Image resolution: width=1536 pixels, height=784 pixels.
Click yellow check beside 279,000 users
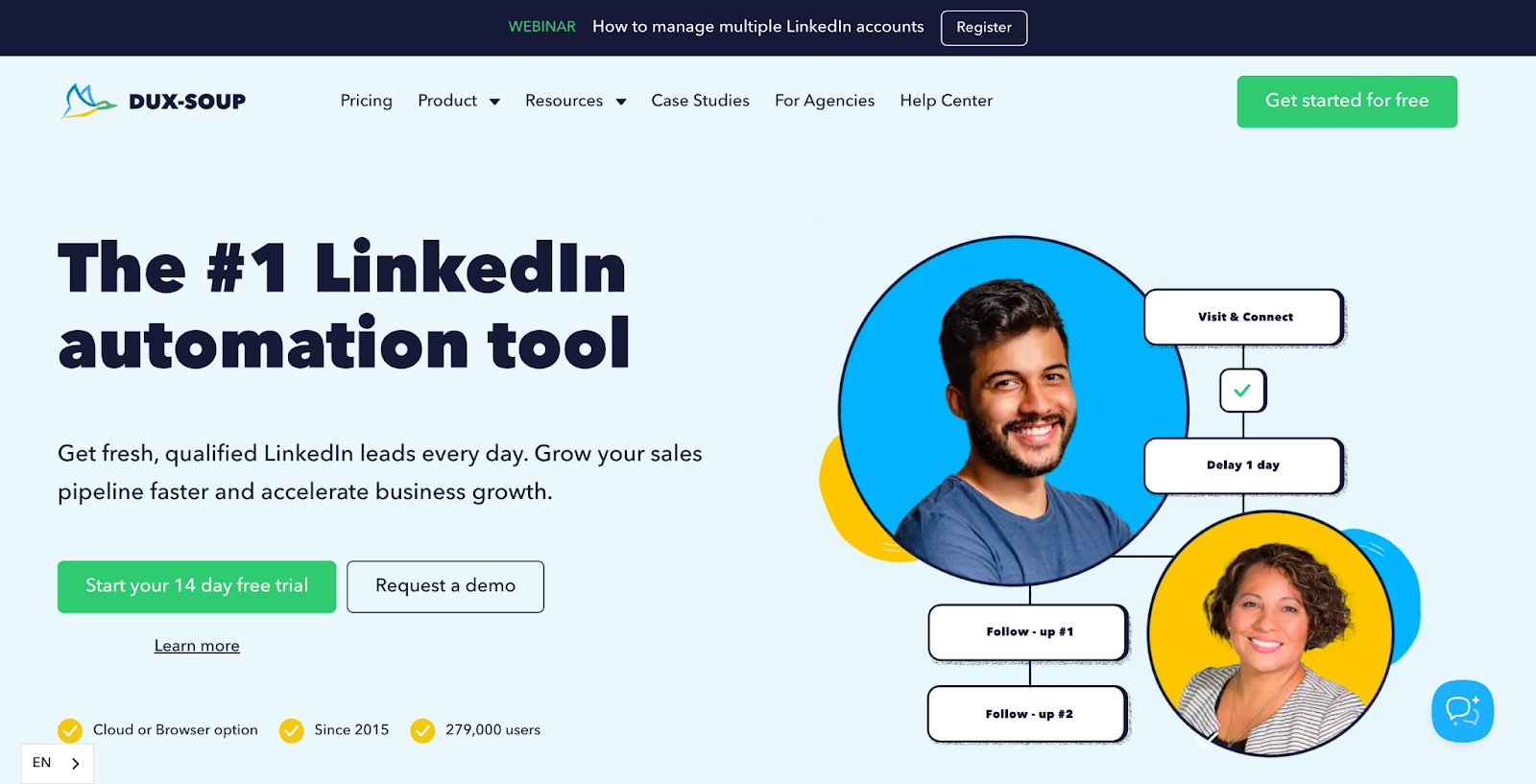tap(422, 730)
